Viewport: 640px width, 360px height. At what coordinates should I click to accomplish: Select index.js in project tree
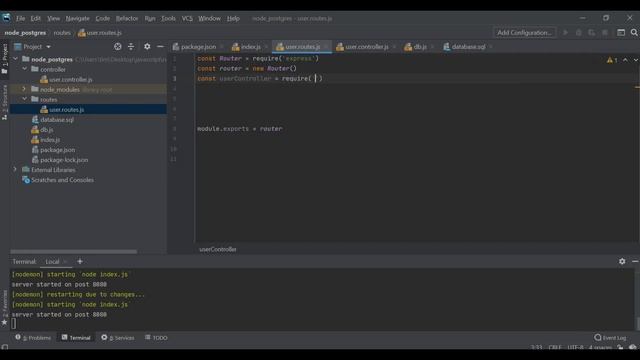pyautogui.click(x=50, y=140)
